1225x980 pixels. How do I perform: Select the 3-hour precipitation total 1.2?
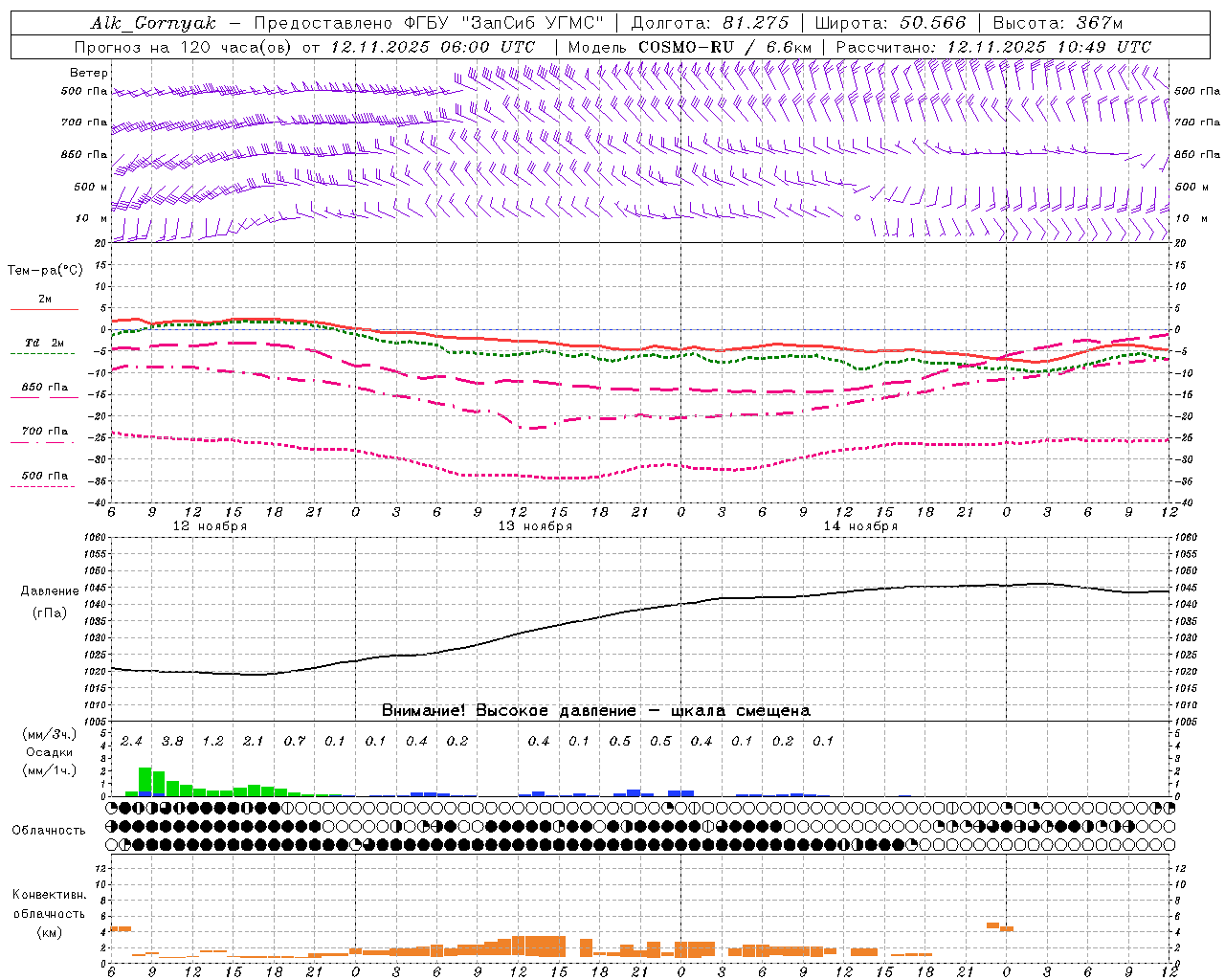point(212,742)
